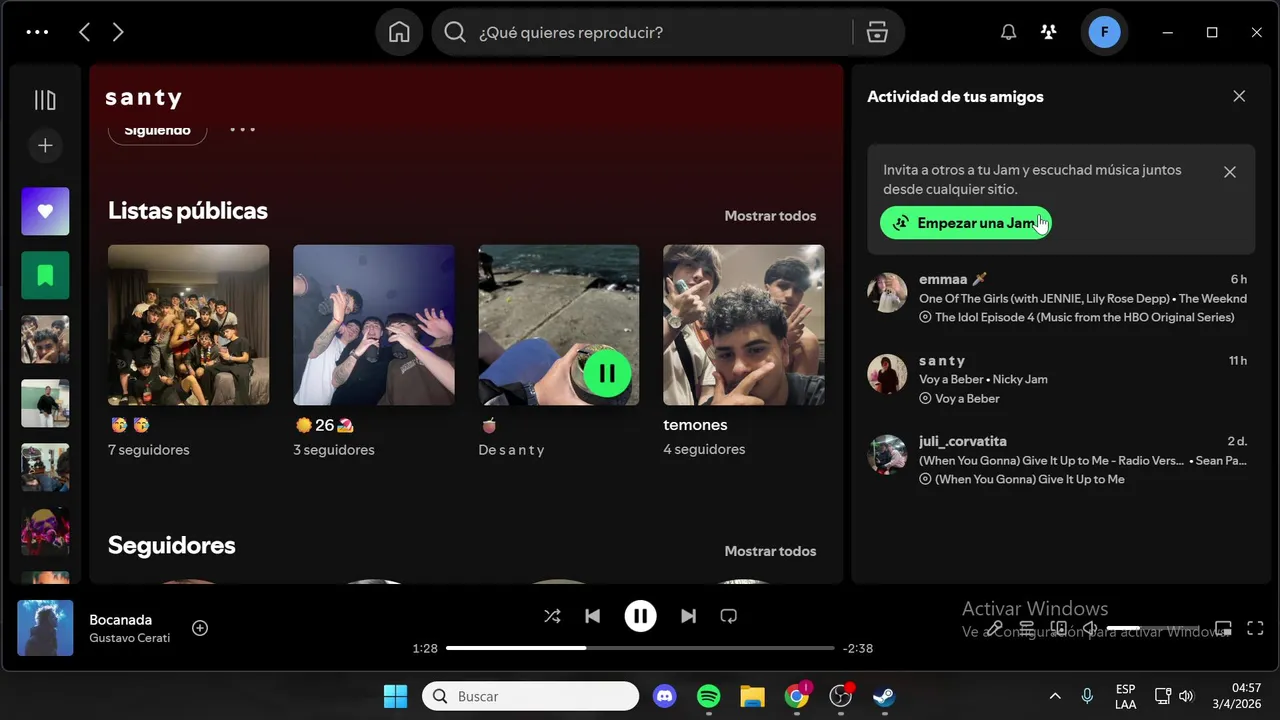
Task: Toggle remaining time '-2:38' display
Action: tap(858, 648)
